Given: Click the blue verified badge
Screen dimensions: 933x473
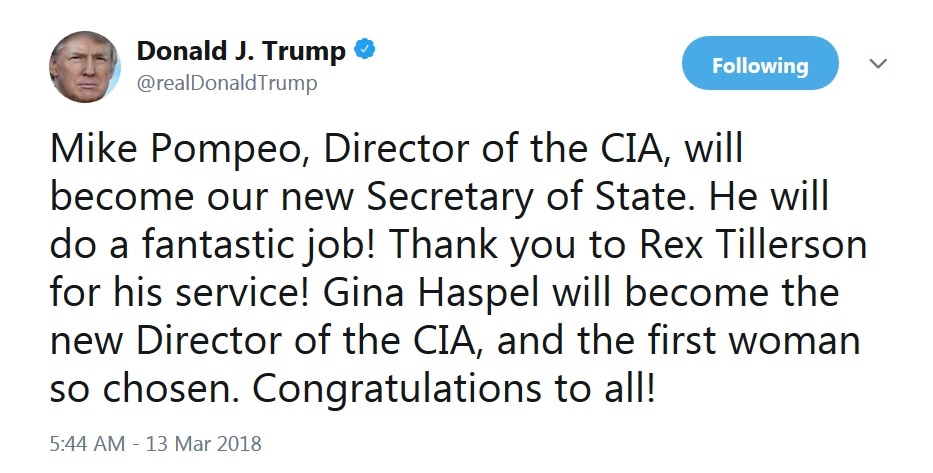Looking at the screenshot, I should tap(364, 49).
